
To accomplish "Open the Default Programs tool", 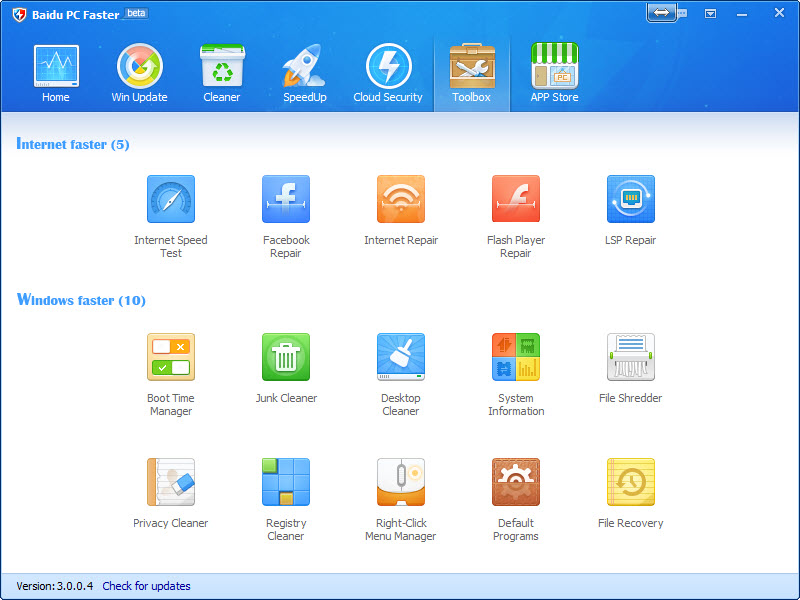I will click(x=516, y=482).
